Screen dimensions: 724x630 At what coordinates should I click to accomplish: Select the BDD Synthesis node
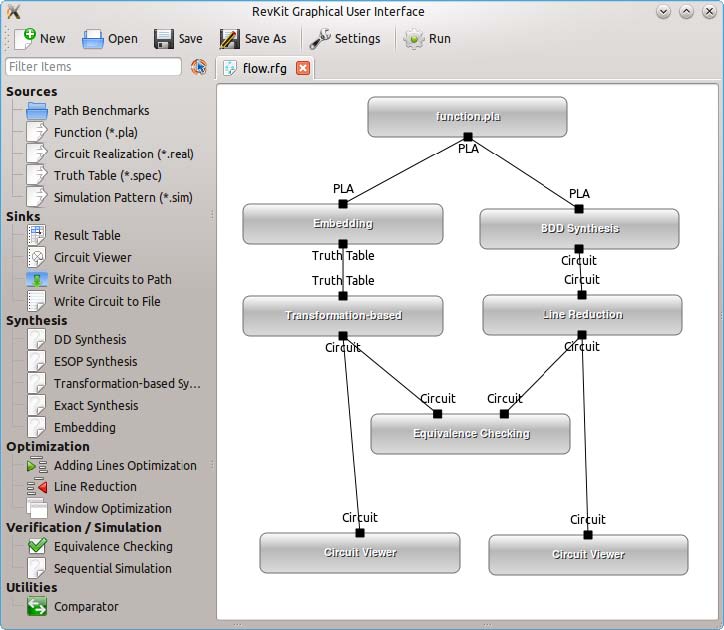click(579, 229)
